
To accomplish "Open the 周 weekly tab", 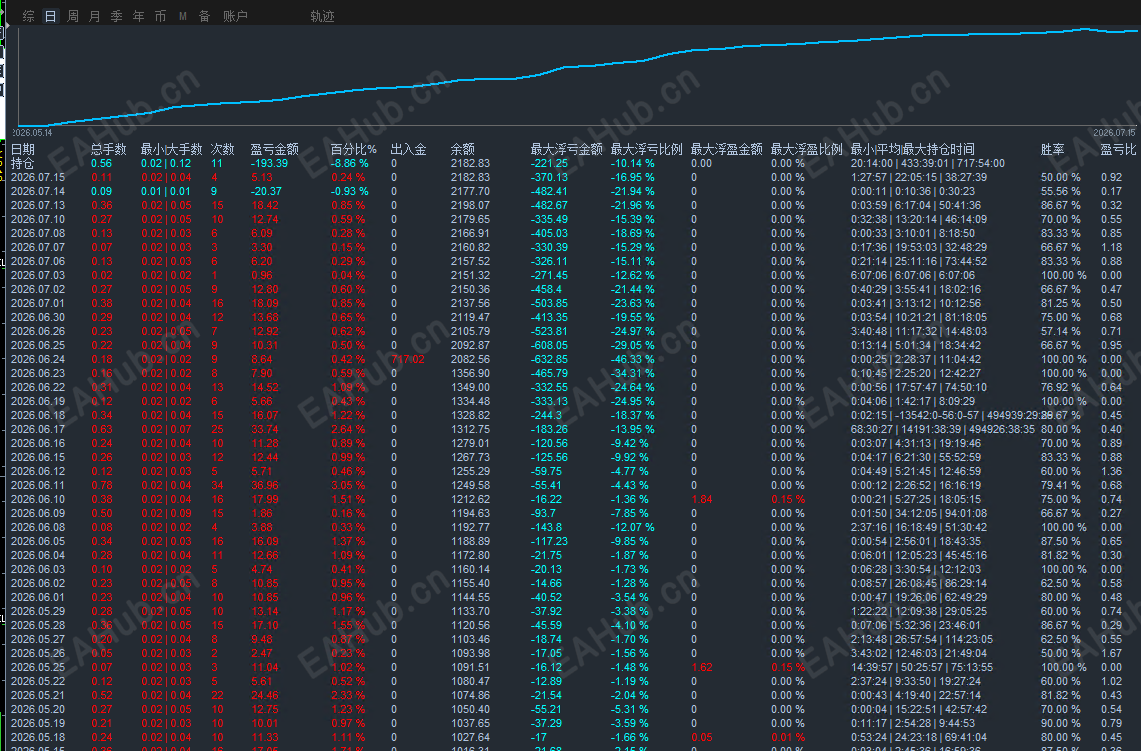I will pos(73,16).
